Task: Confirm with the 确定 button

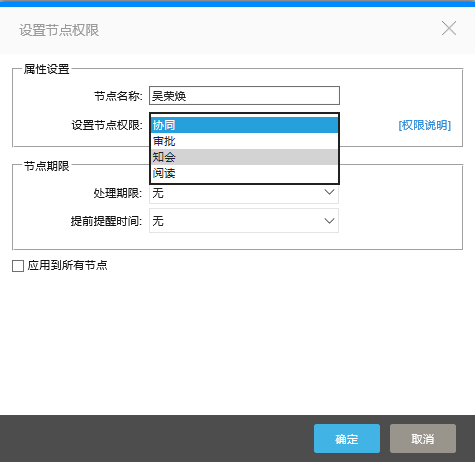Action: pyautogui.click(x=347, y=438)
